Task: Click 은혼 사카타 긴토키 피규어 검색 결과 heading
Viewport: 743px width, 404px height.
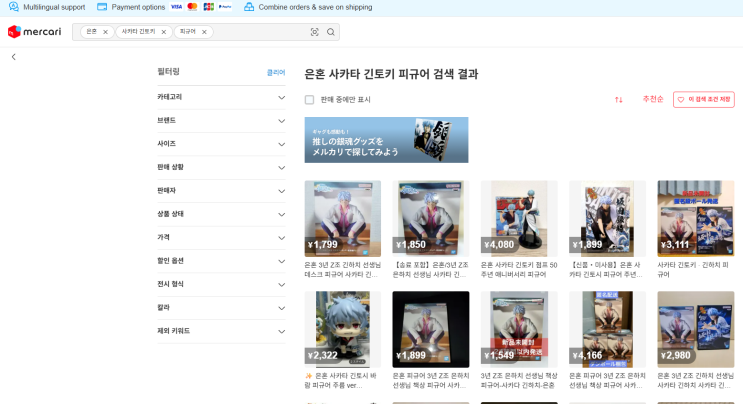Action: coord(391,74)
